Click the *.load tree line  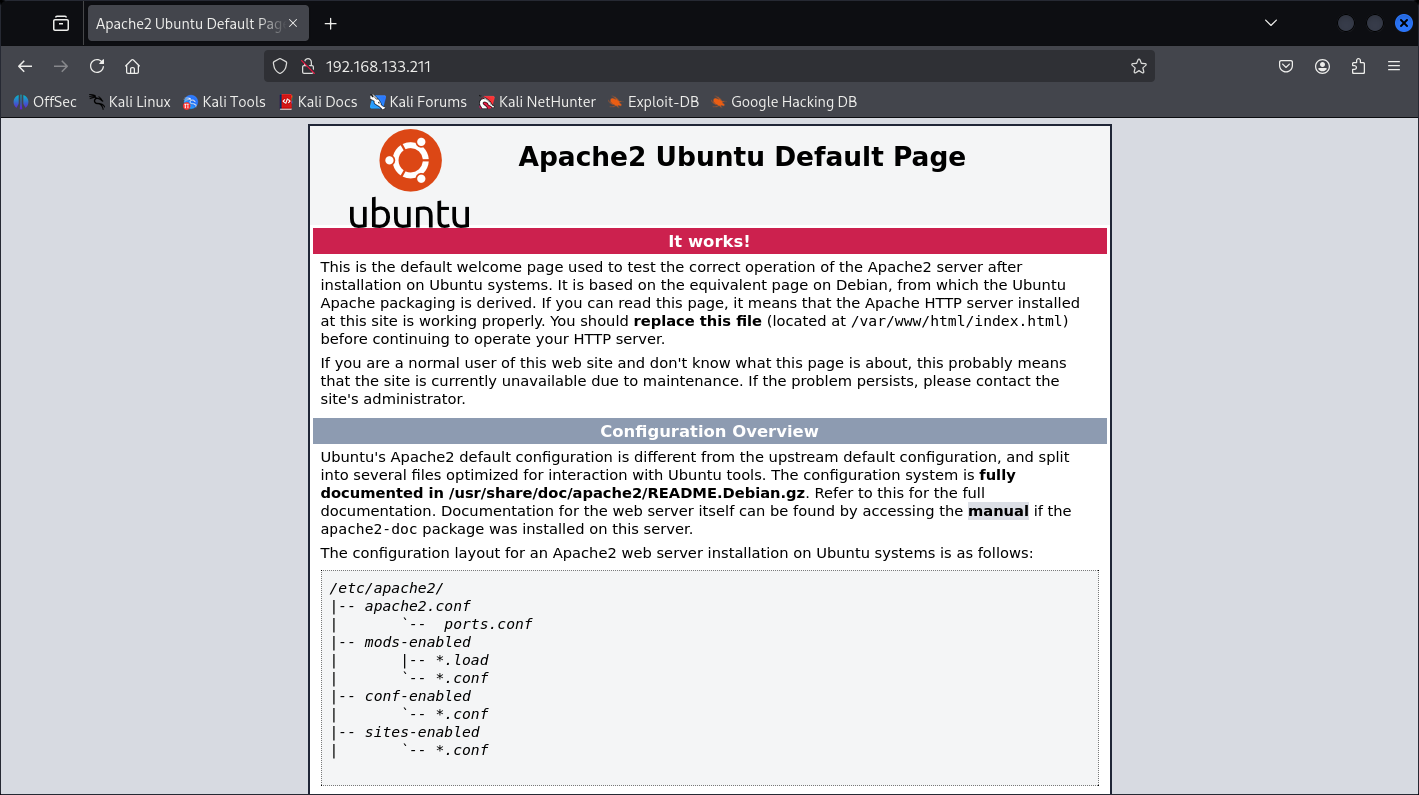pyautogui.click(x=462, y=660)
